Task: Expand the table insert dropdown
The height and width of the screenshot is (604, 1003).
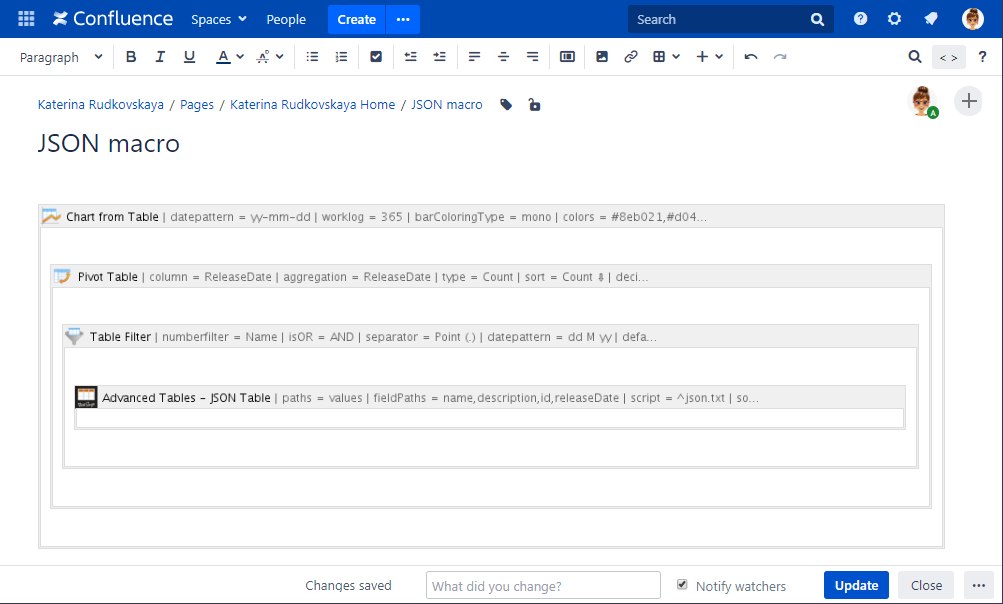Action: [677, 57]
